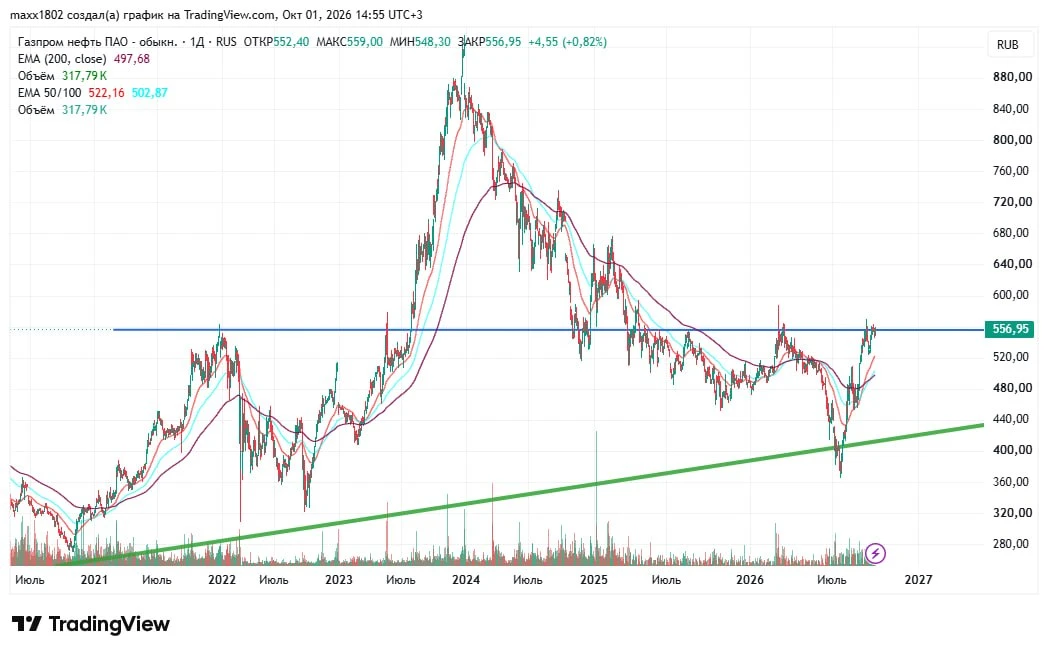Image resolution: width=1048 pixels, height=654 pixels.
Task: Click the +4,55 (+0,82%) change value
Action: pos(567,42)
